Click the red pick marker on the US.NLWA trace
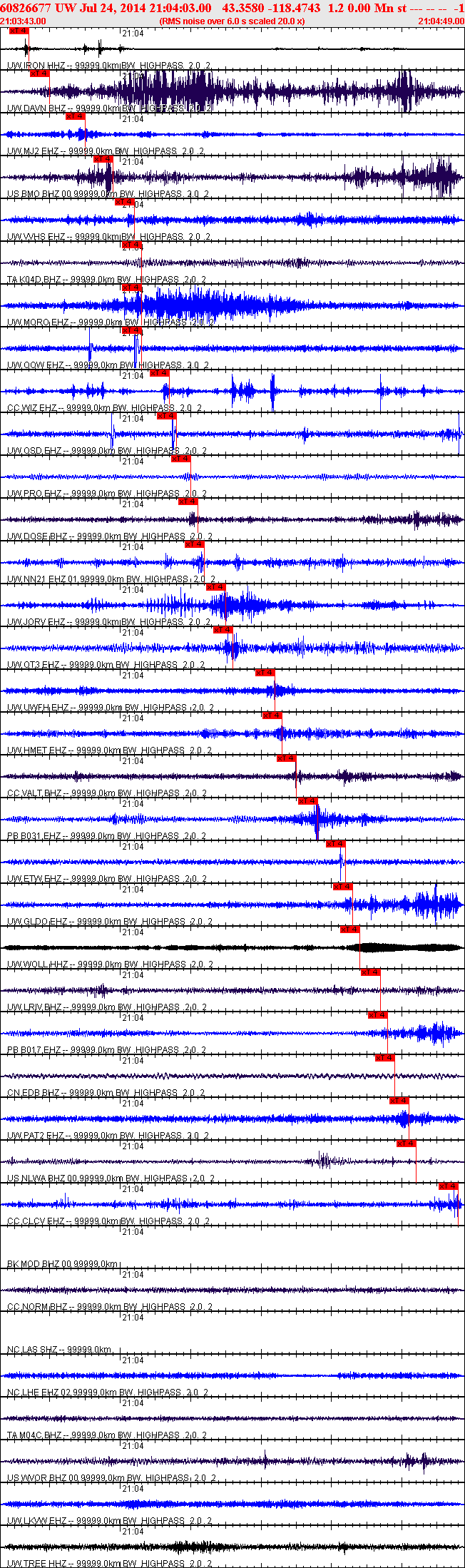Image resolution: width=465 pixels, height=1568 pixels. (x=407, y=1144)
